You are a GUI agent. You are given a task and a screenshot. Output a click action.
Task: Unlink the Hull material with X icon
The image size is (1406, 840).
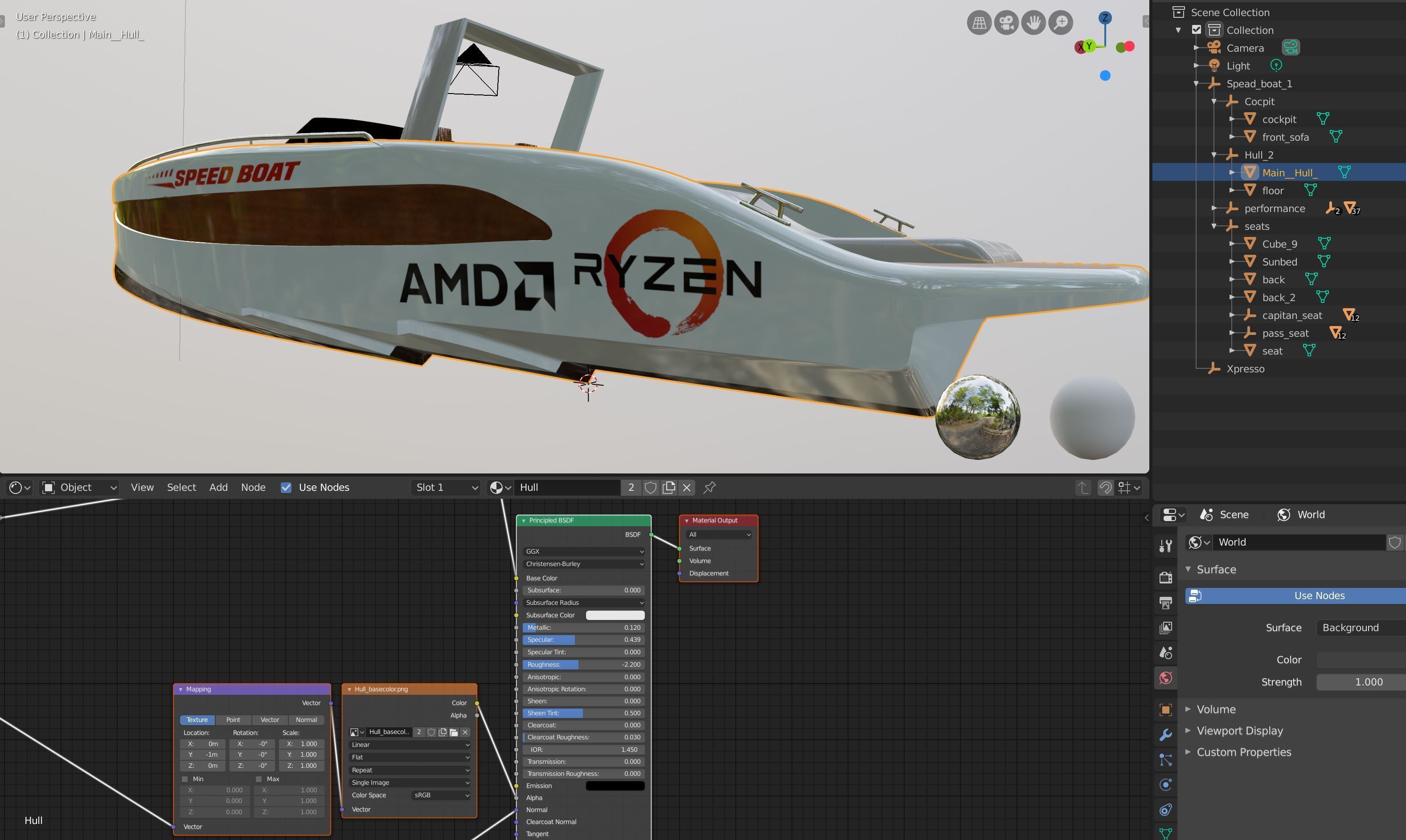click(x=687, y=487)
